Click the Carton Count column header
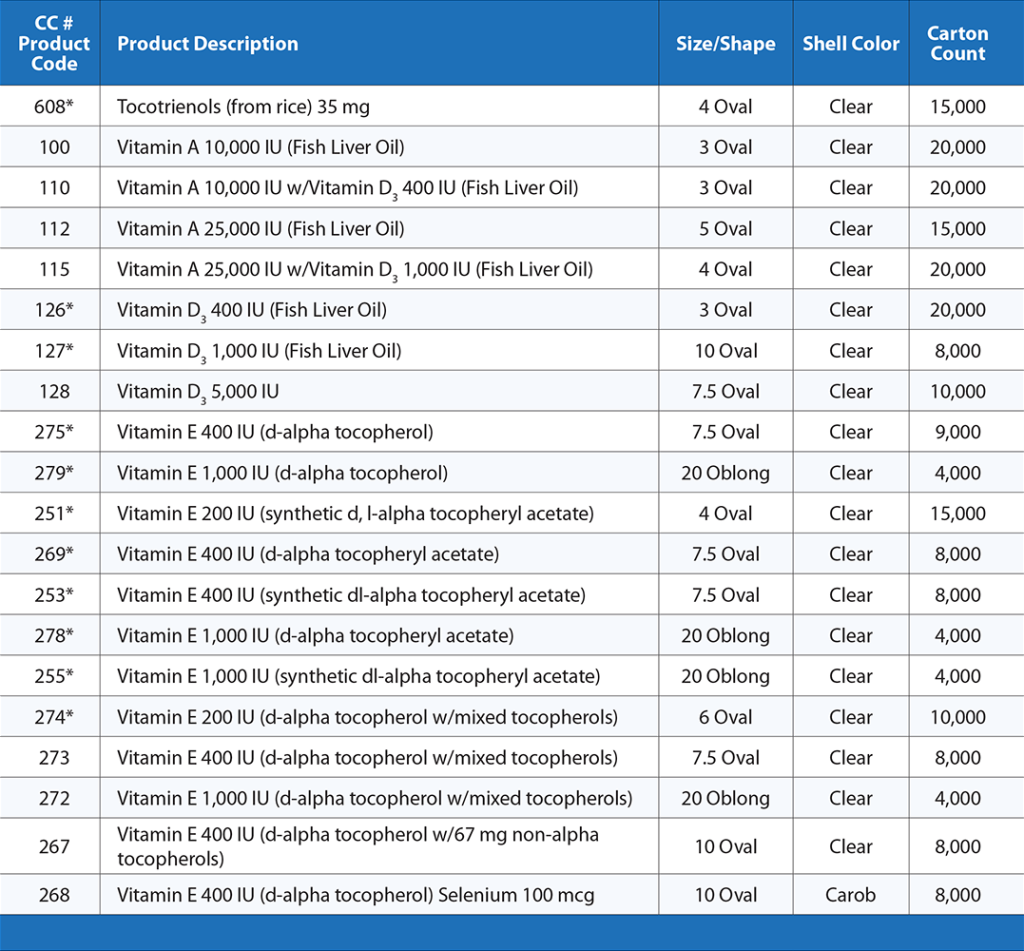This screenshot has width=1024, height=951. [957, 44]
